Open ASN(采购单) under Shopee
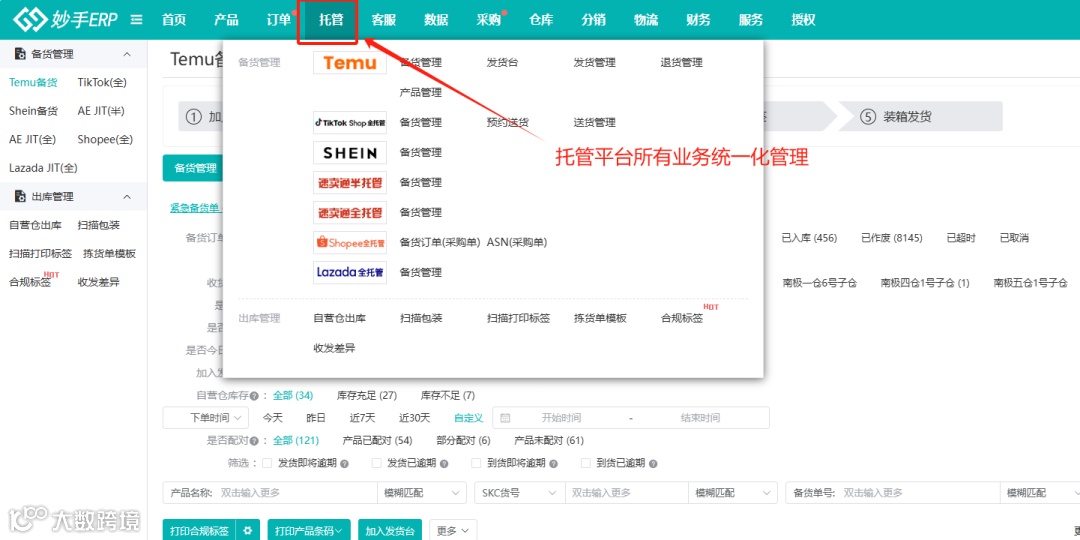1080x540 pixels. [517, 242]
